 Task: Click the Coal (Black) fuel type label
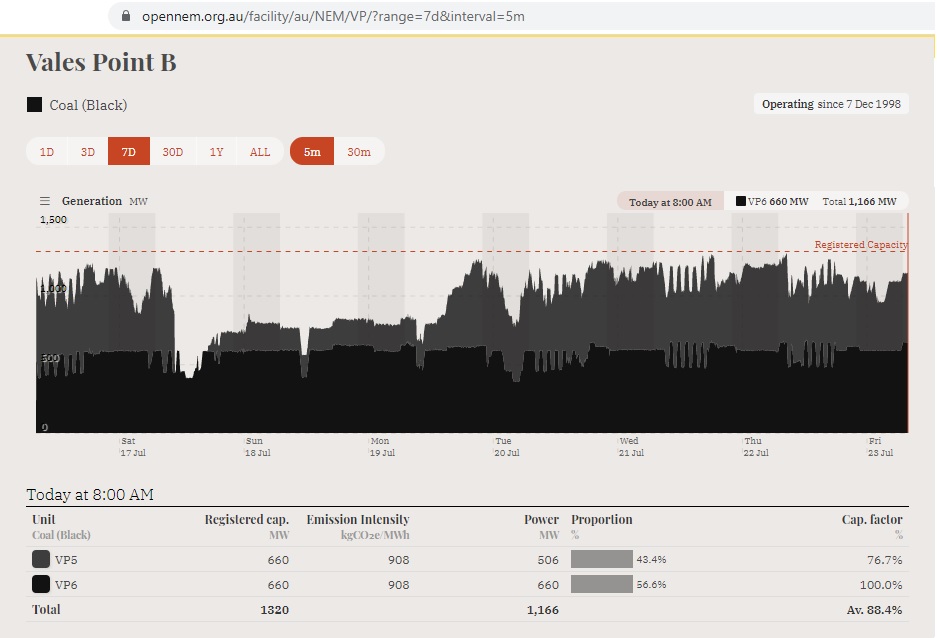[88, 105]
